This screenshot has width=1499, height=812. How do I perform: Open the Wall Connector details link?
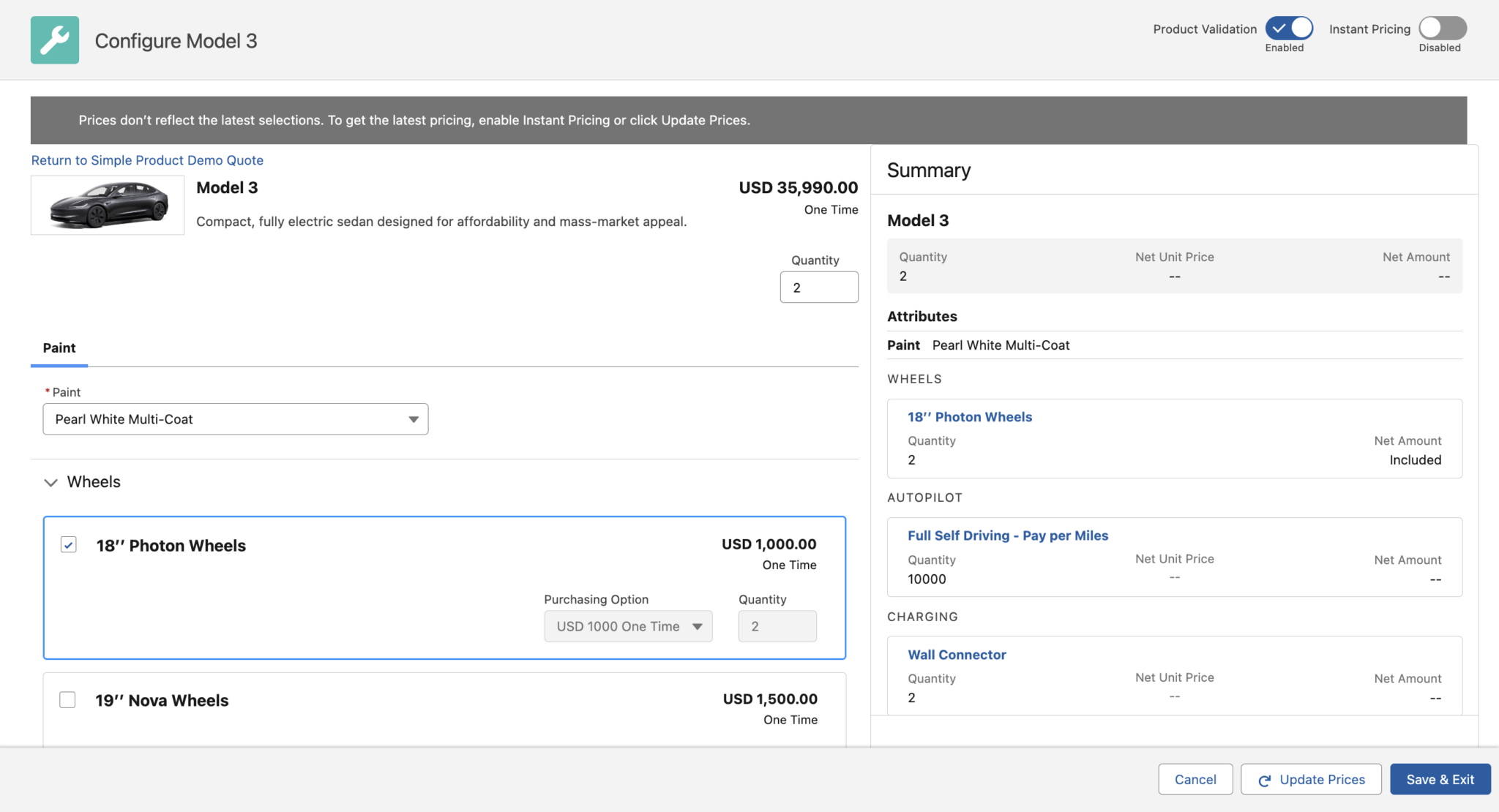point(957,655)
